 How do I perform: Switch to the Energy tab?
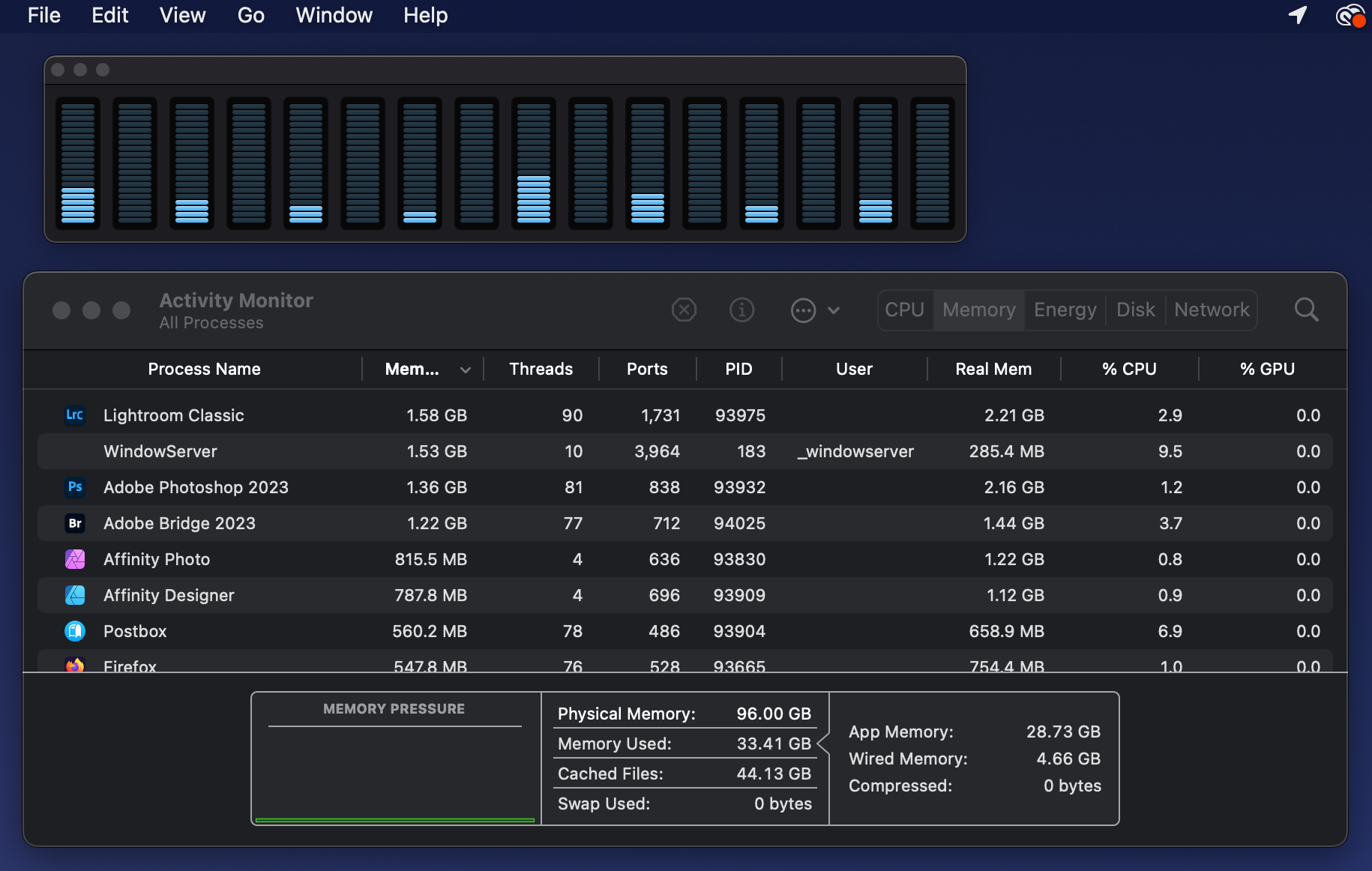click(x=1065, y=310)
